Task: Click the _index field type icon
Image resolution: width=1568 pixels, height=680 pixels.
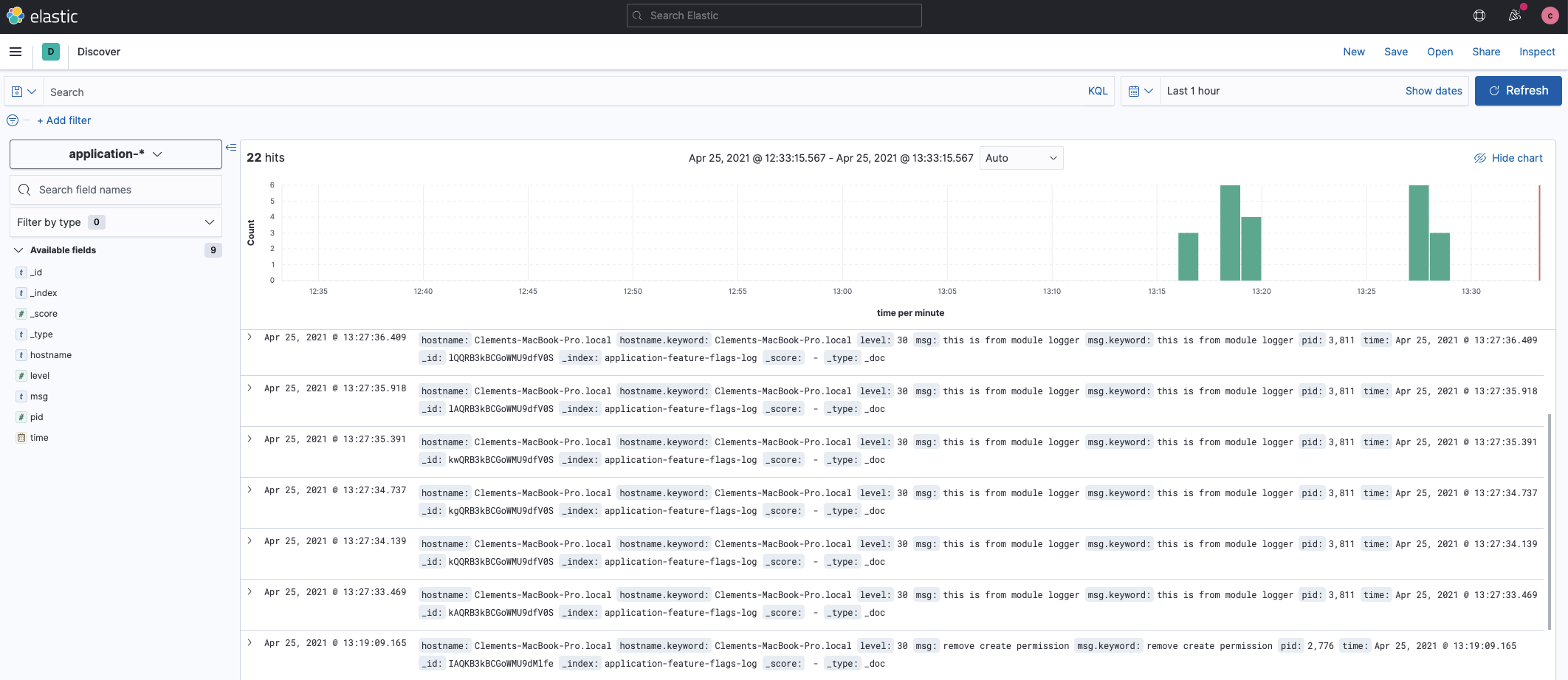Action: click(x=21, y=293)
